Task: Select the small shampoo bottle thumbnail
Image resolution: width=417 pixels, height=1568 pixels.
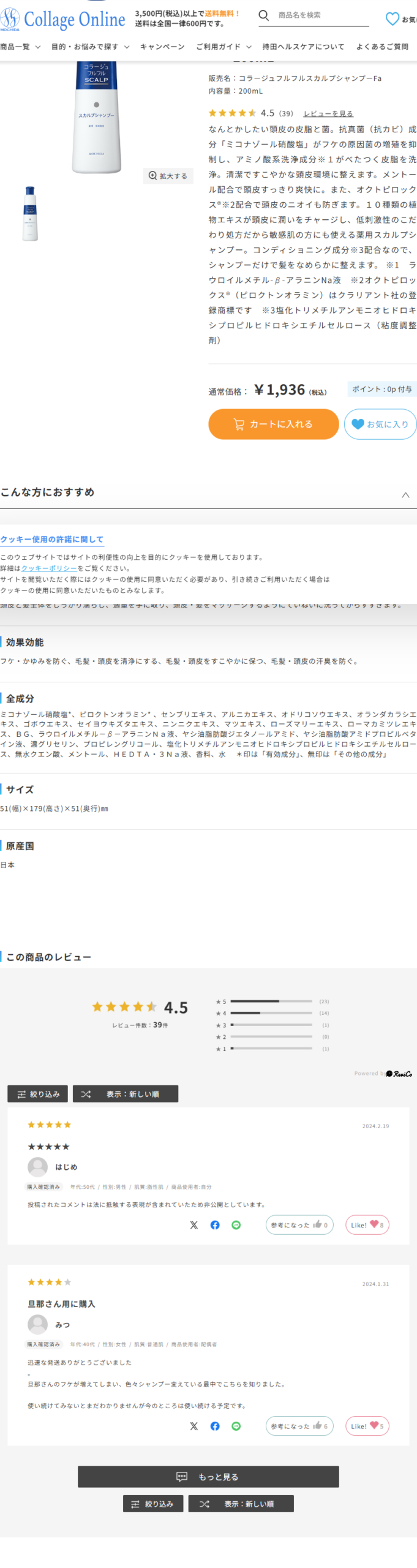Action: click(x=30, y=213)
